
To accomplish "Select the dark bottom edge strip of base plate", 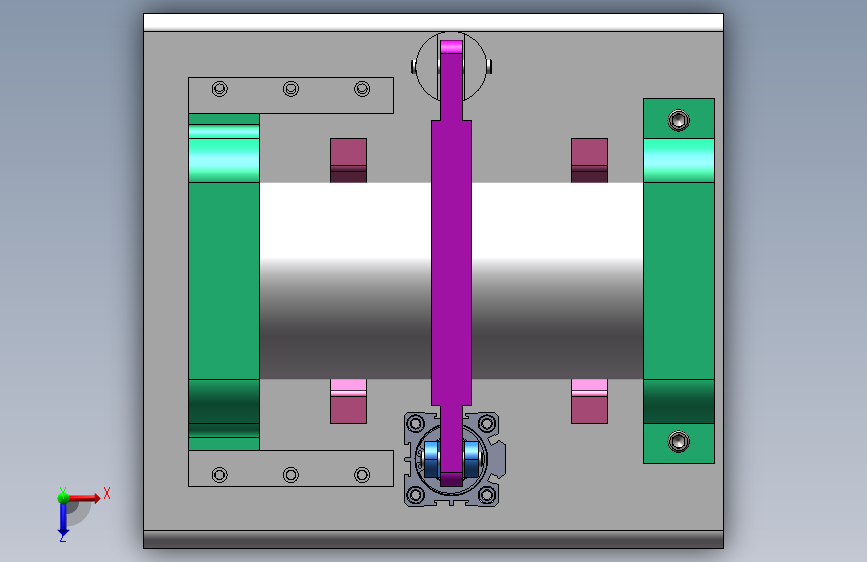I will tap(434, 539).
